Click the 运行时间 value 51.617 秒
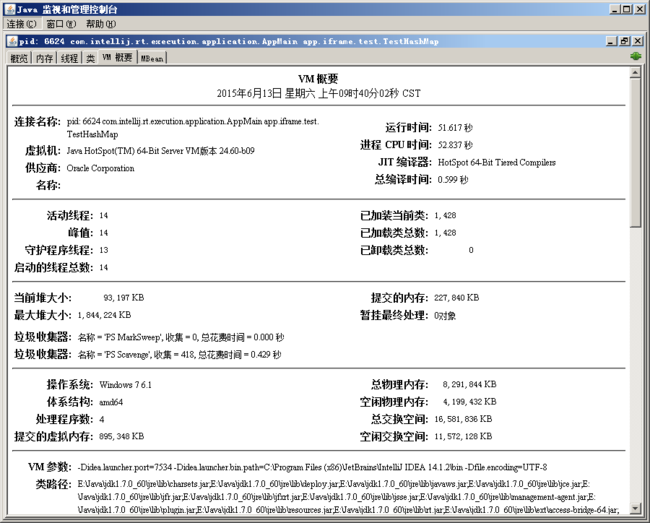Screen dimensions: 650x523 (x=455, y=128)
